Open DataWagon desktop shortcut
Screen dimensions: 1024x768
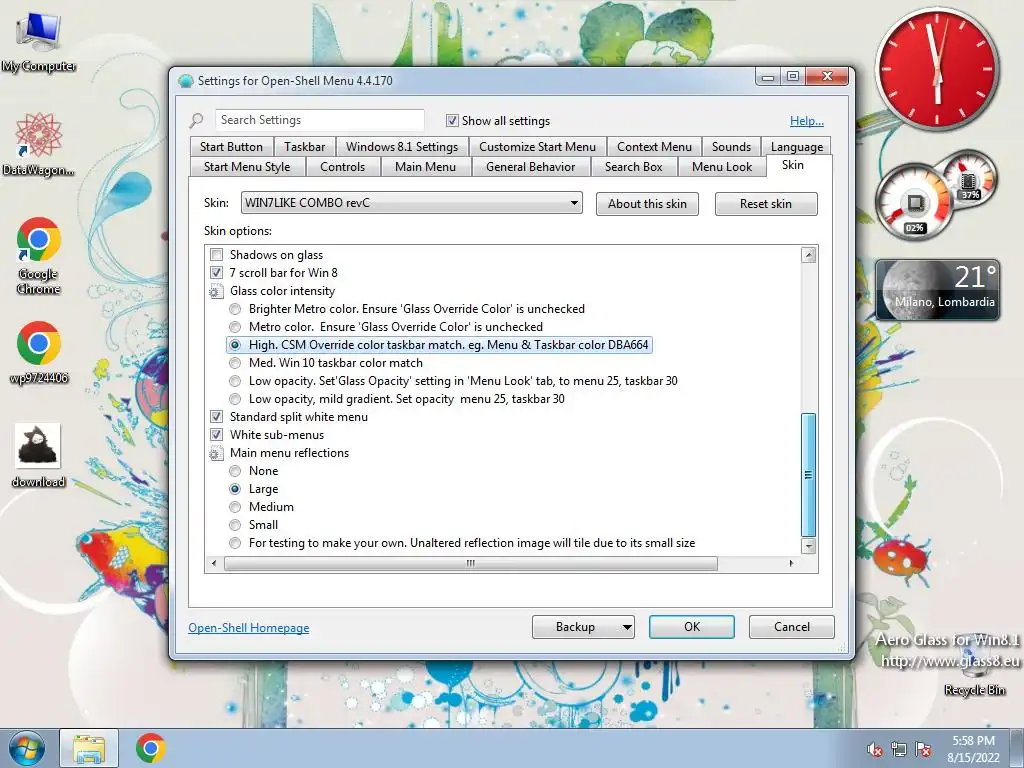39,144
